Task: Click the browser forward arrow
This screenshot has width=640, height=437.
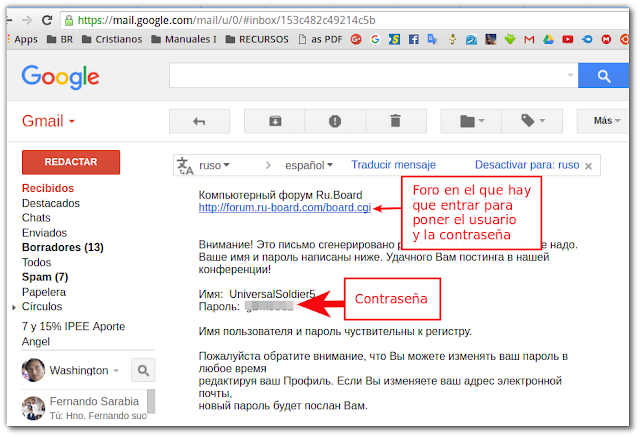Action: pos(27,20)
